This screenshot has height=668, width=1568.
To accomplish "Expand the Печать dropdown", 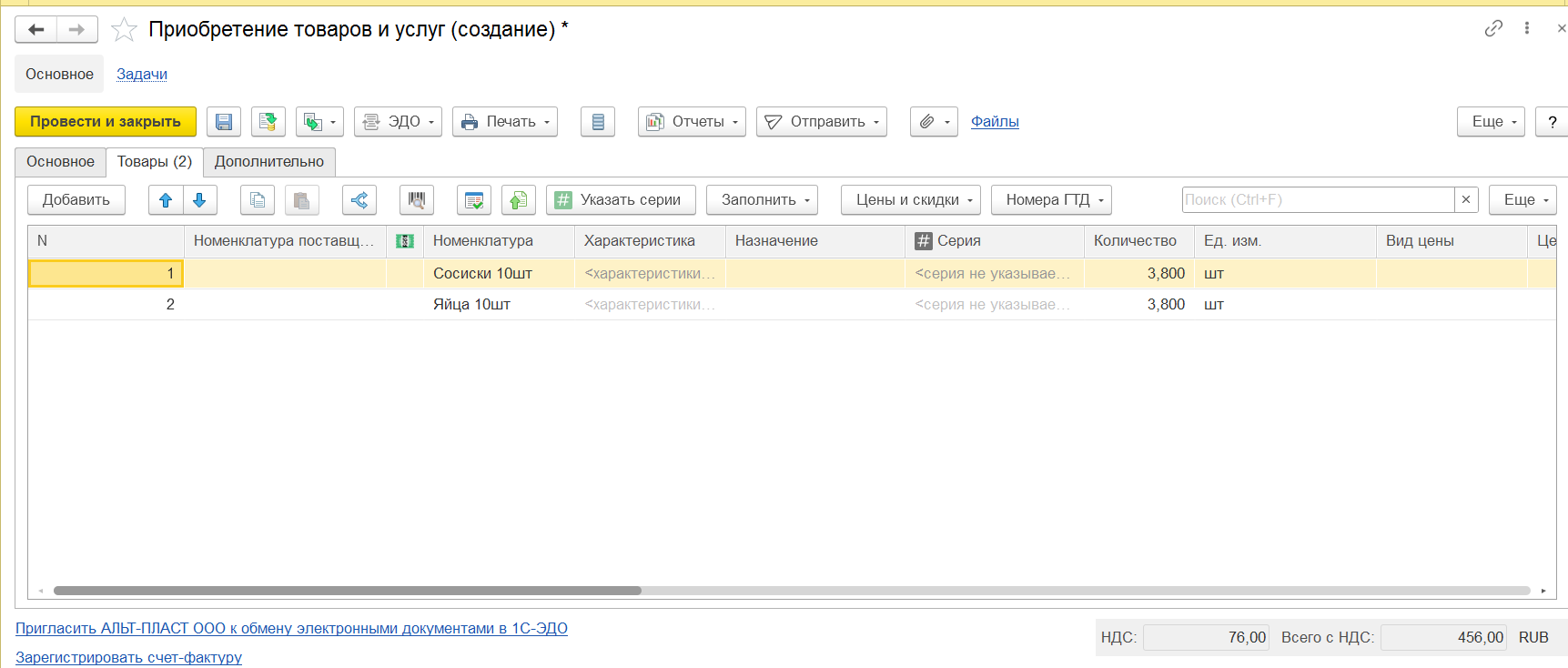I will click(505, 122).
